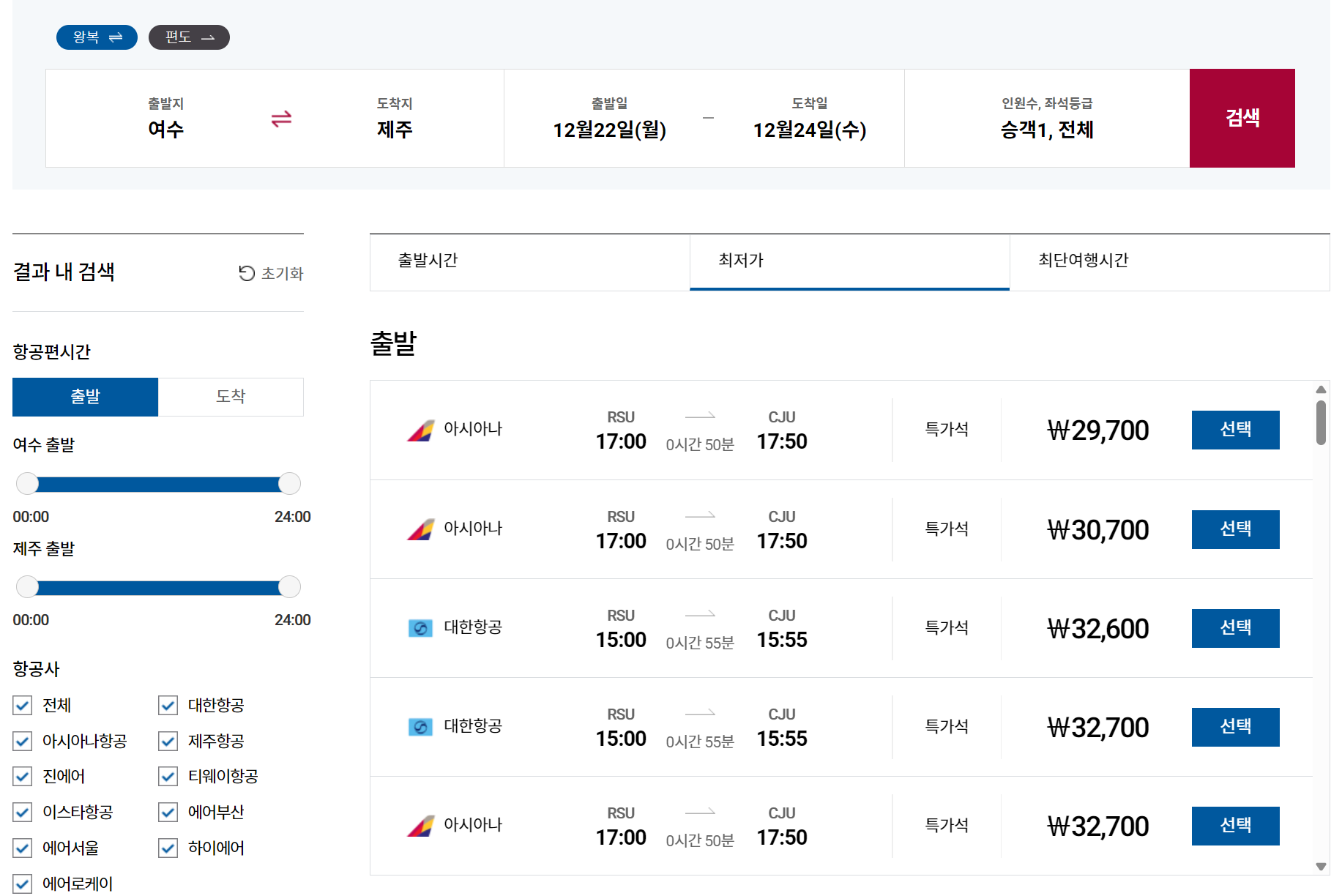Open the destination 제주 selector
The height and width of the screenshot is (896, 1342).
(395, 119)
